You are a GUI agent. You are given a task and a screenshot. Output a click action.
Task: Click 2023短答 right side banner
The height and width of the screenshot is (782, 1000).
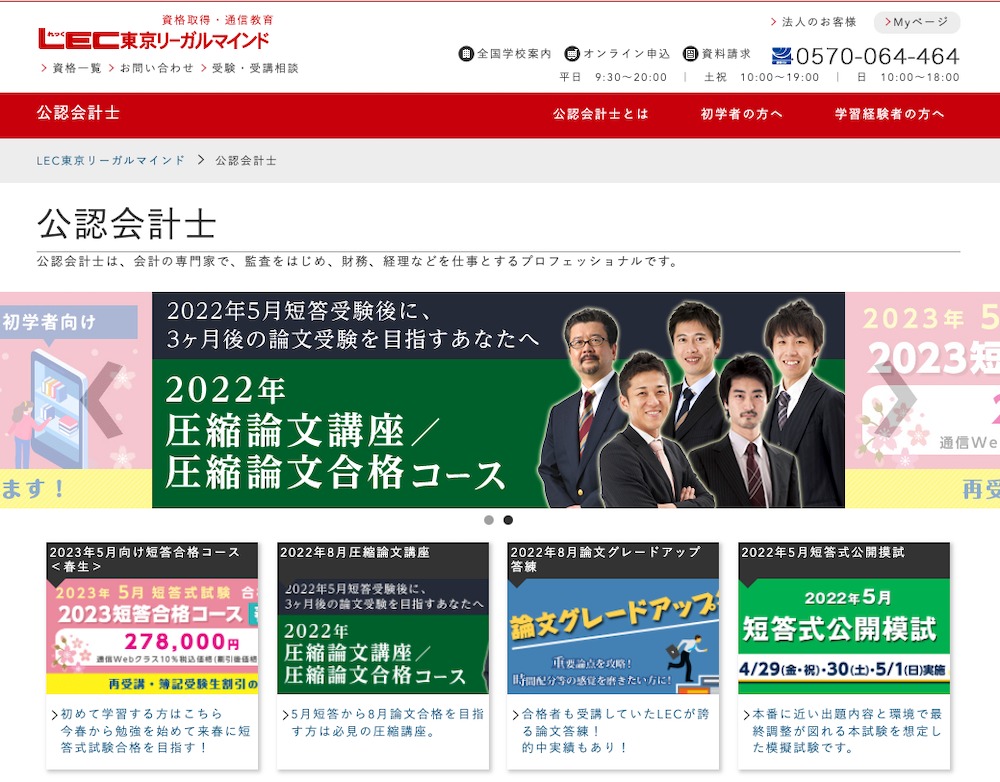coord(922,400)
